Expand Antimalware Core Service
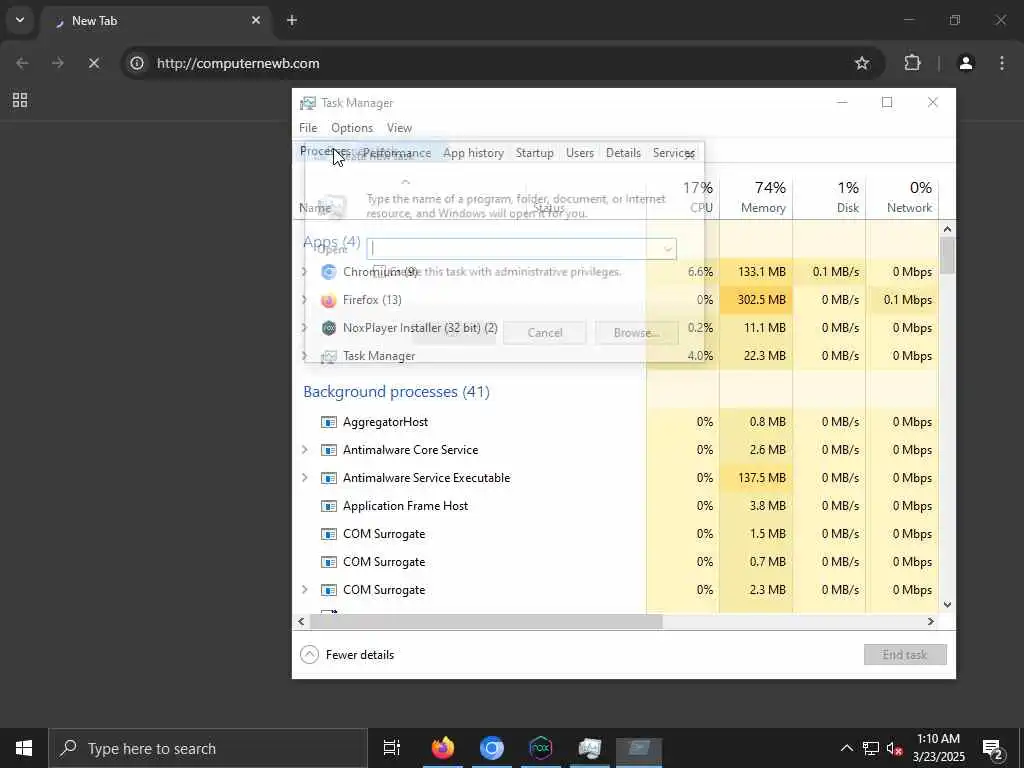Image resolution: width=1024 pixels, height=768 pixels. coord(305,450)
